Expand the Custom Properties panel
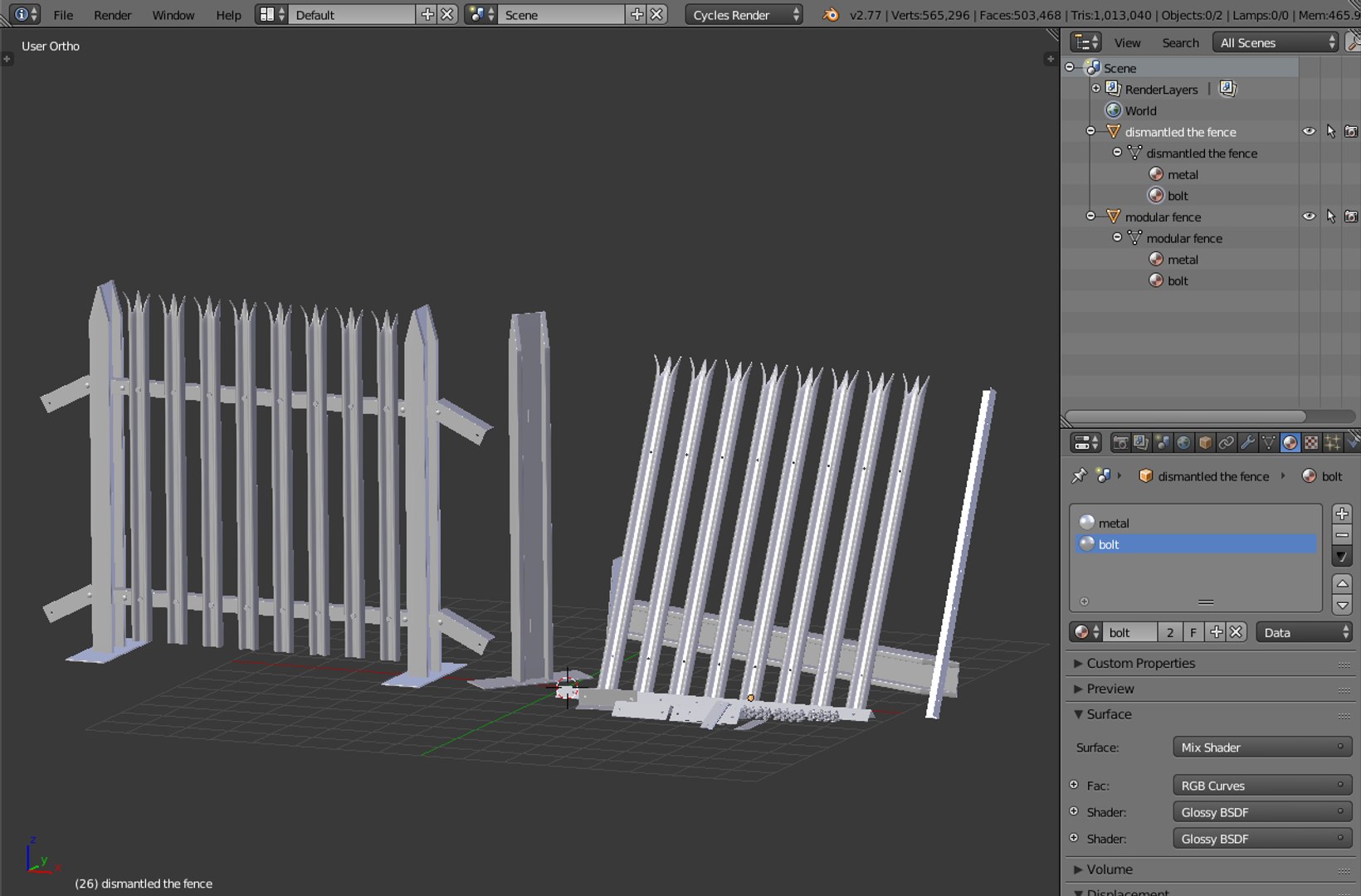This screenshot has height=896, width=1361. (x=1140, y=663)
